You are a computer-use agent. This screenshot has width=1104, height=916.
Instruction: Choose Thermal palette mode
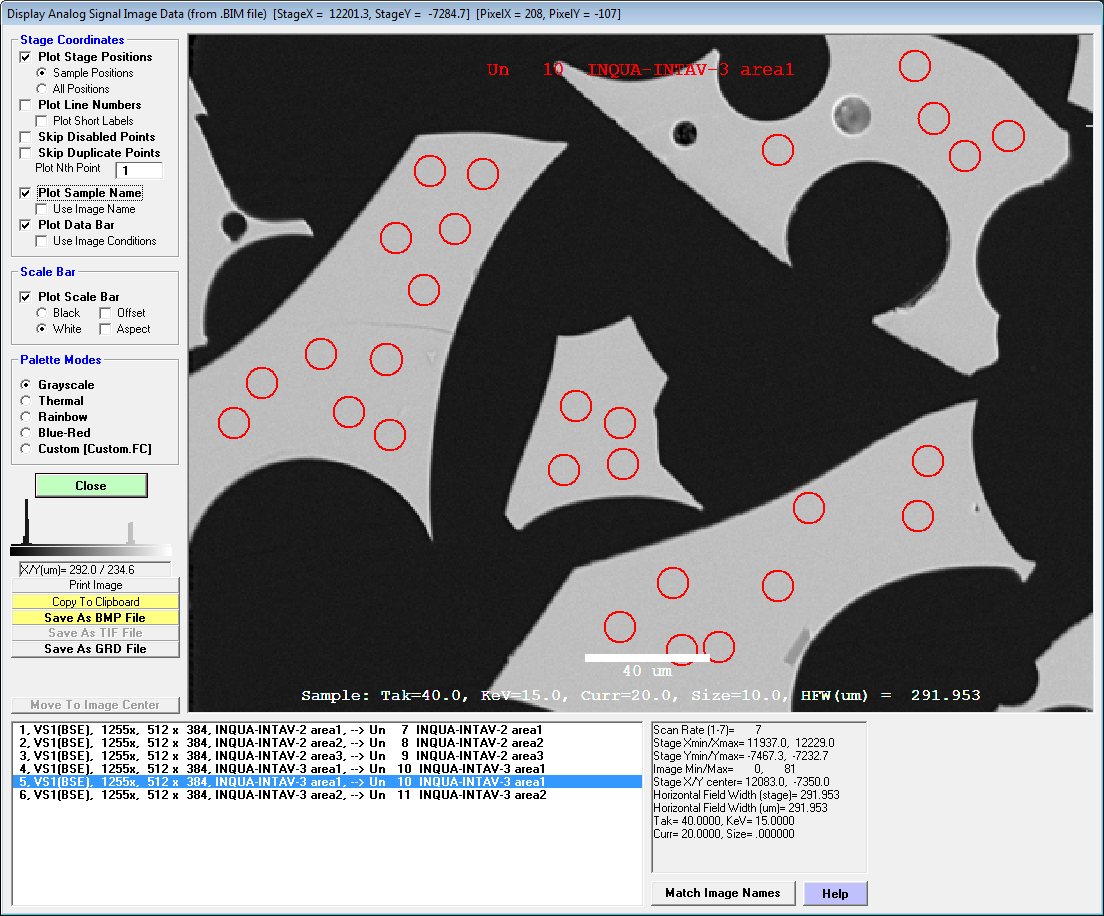(26, 401)
